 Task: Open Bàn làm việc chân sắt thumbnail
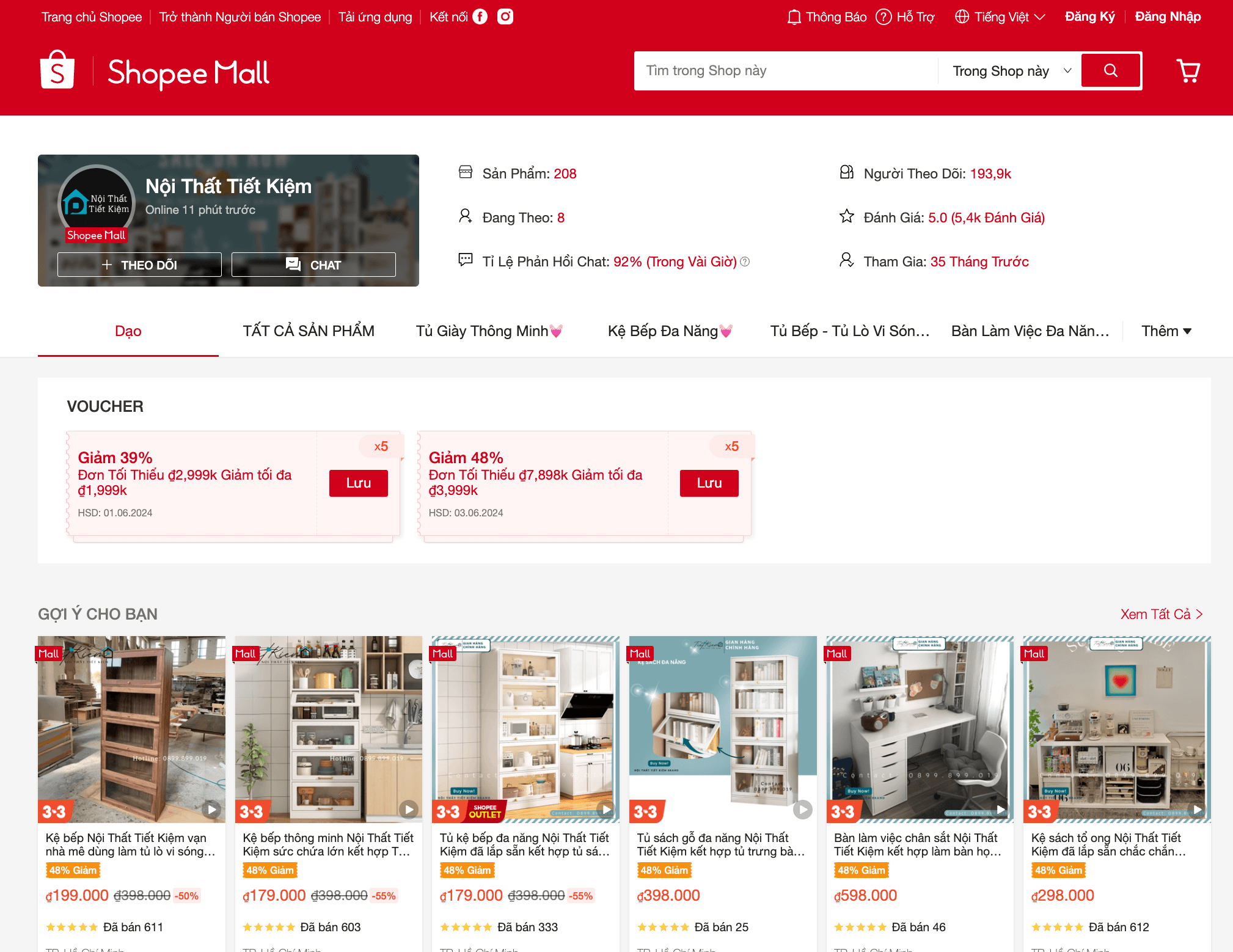coord(920,728)
